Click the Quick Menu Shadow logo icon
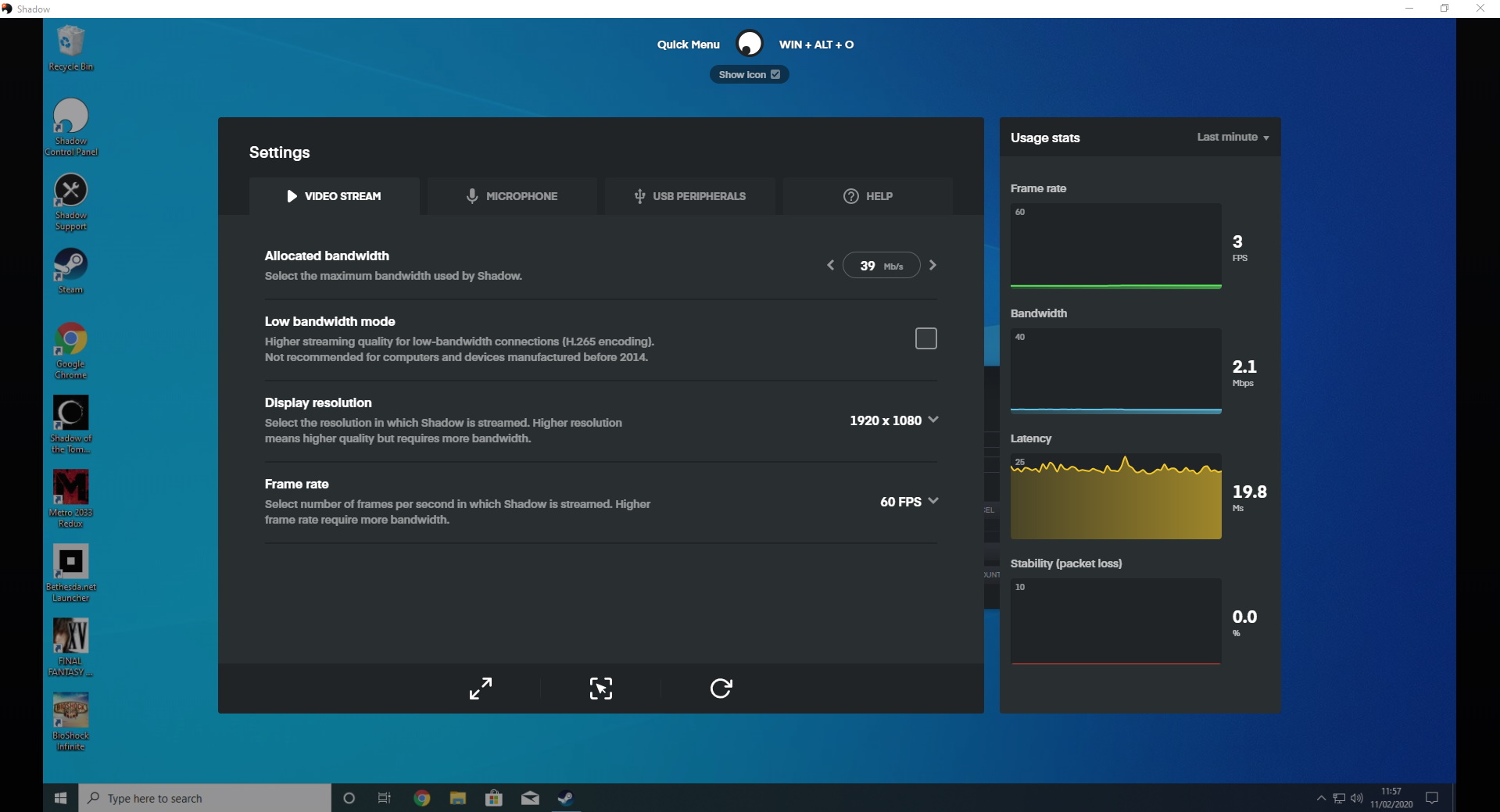Screen dimensions: 1500x812 click(x=750, y=44)
